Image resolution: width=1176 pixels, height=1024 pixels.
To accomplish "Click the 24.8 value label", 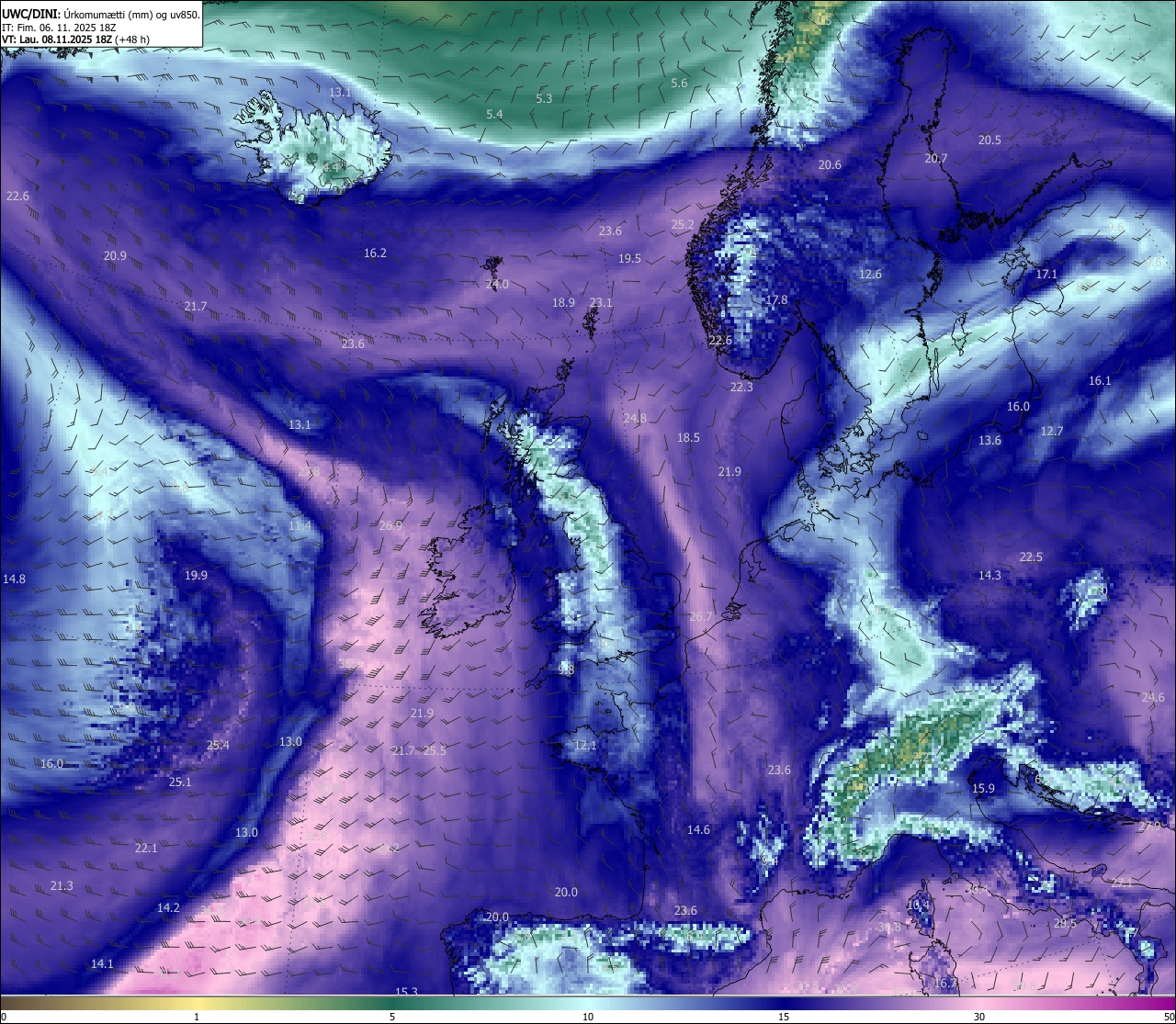I will coord(635,419).
